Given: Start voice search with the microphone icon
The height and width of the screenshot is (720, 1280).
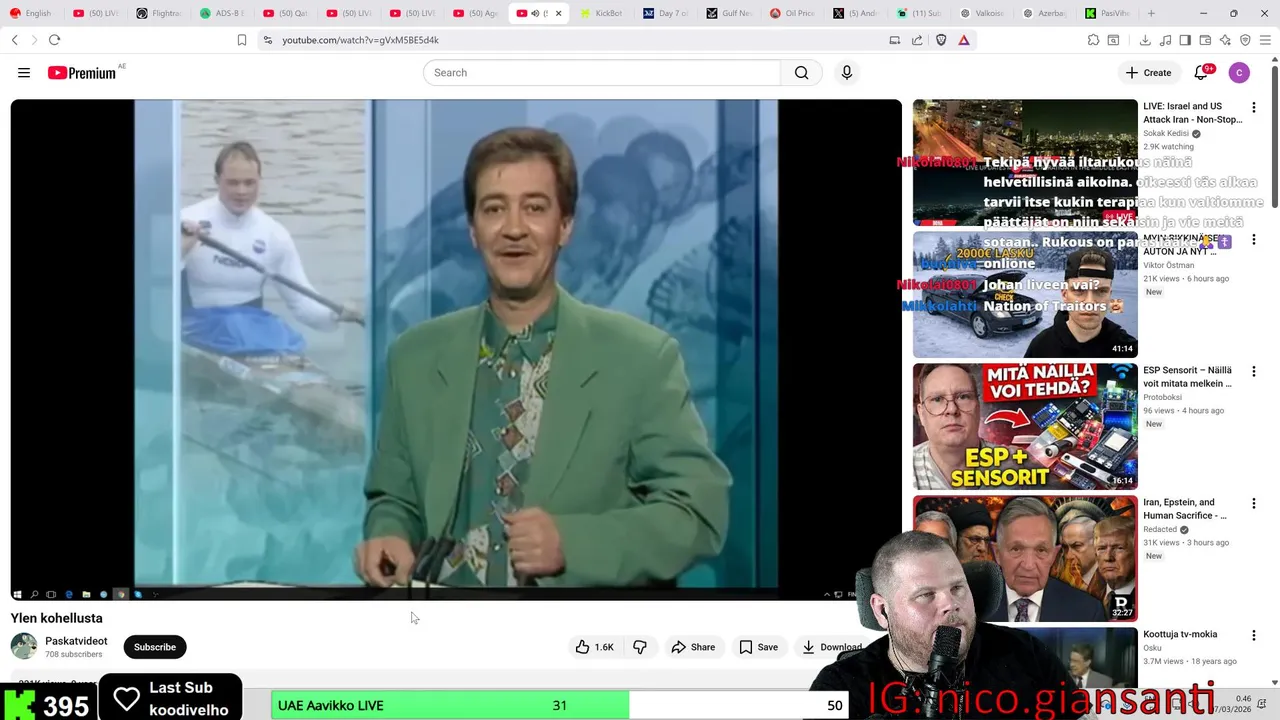Looking at the screenshot, I should click(847, 73).
